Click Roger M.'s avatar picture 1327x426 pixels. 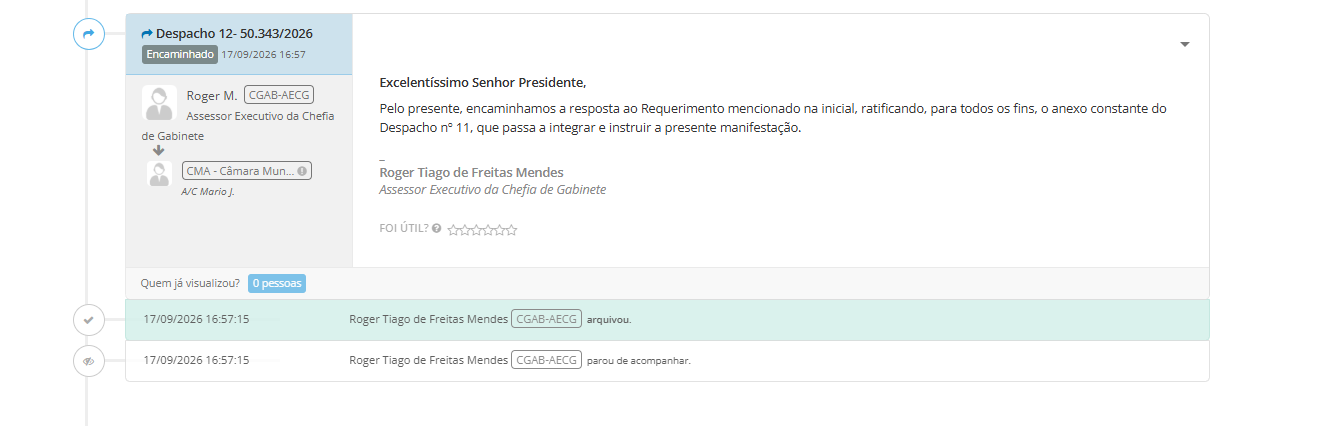point(159,103)
